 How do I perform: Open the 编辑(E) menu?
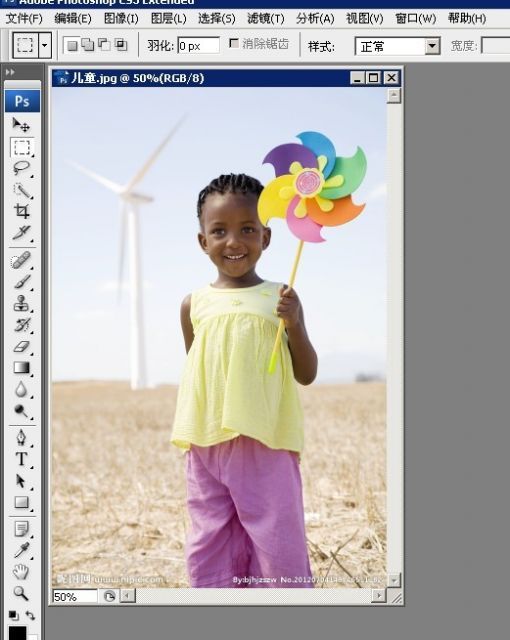(73, 18)
